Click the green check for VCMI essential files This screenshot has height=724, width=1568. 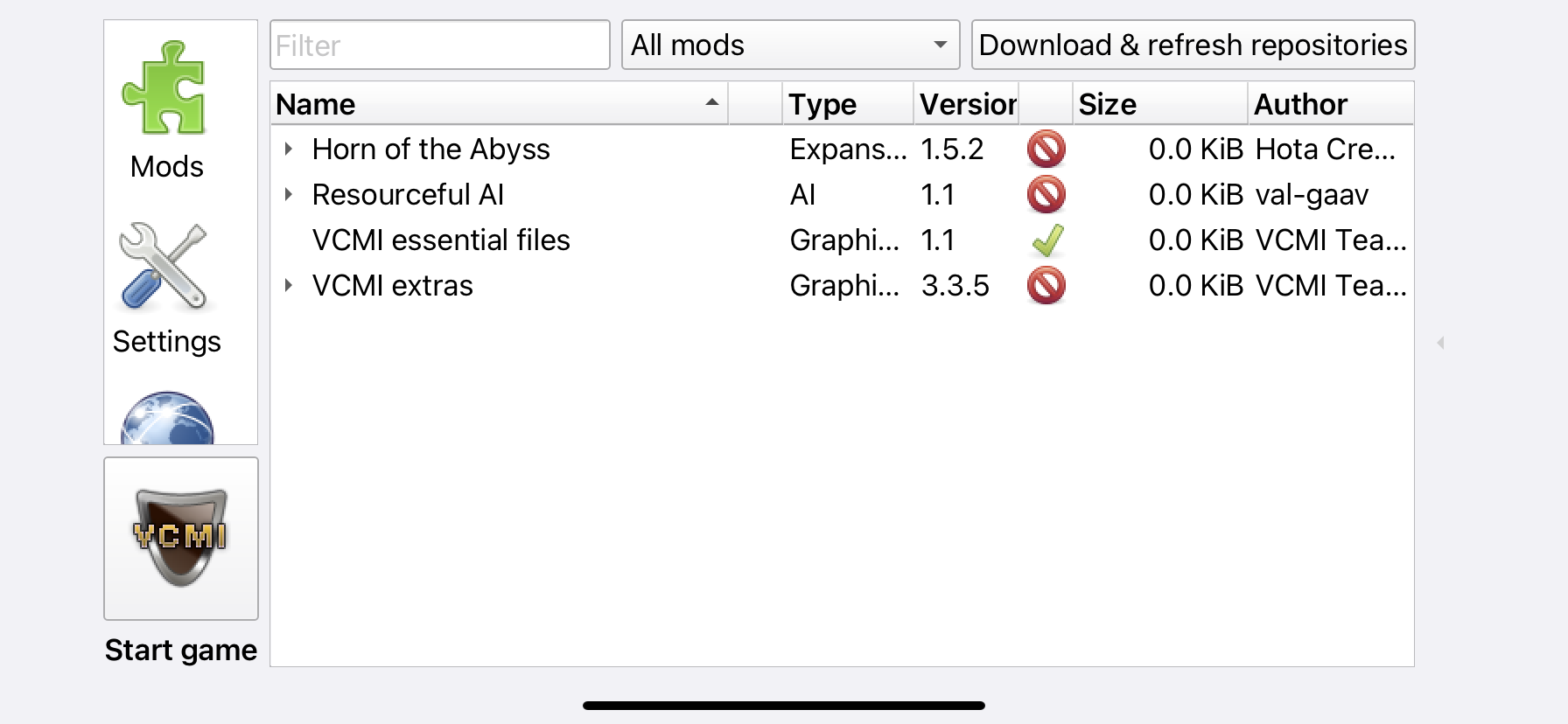pyautogui.click(x=1046, y=240)
